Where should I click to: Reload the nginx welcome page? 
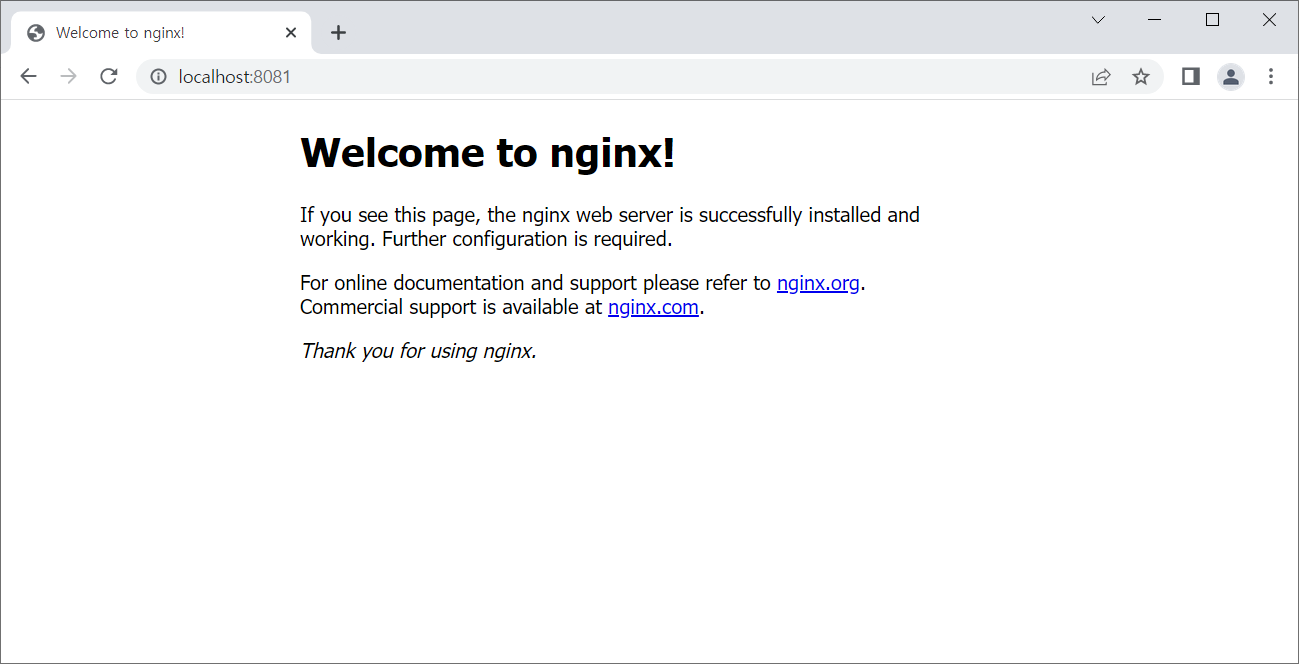click(109, 76)
